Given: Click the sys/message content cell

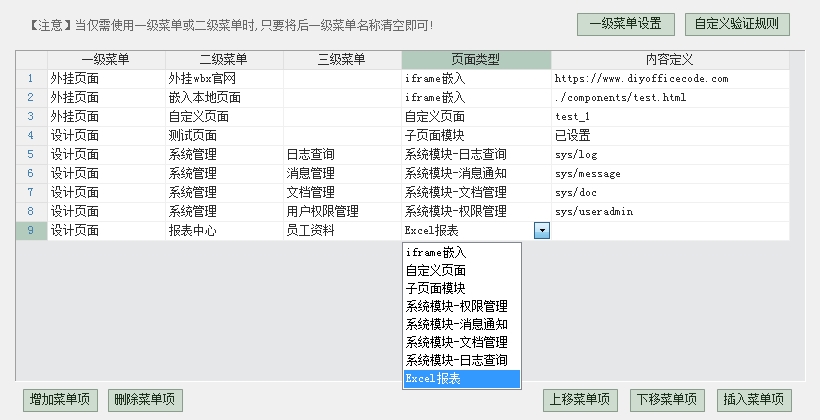Looking at the screenshot, I should pyautogui.click(x=670, y=174).
